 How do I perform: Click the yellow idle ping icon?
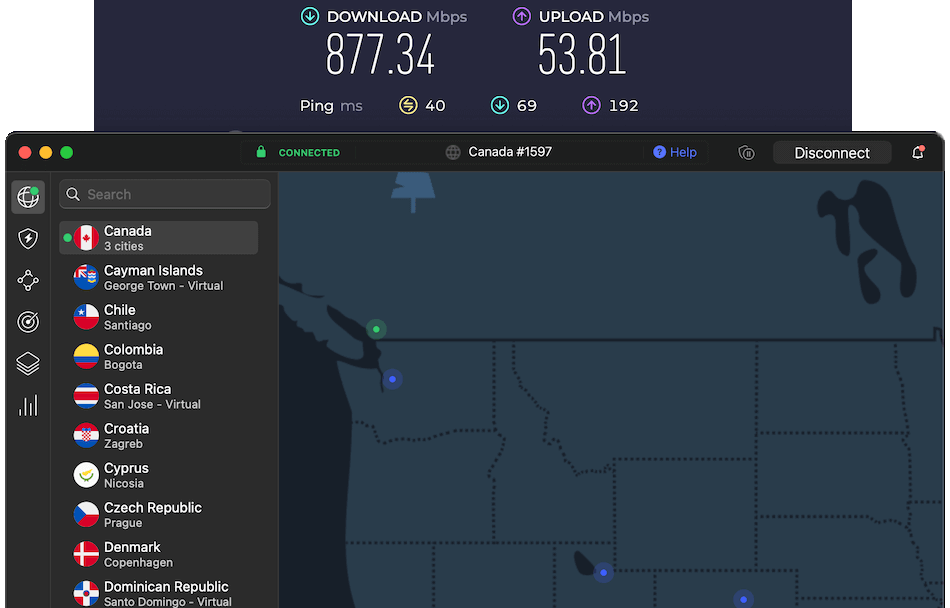pos(408,105)
